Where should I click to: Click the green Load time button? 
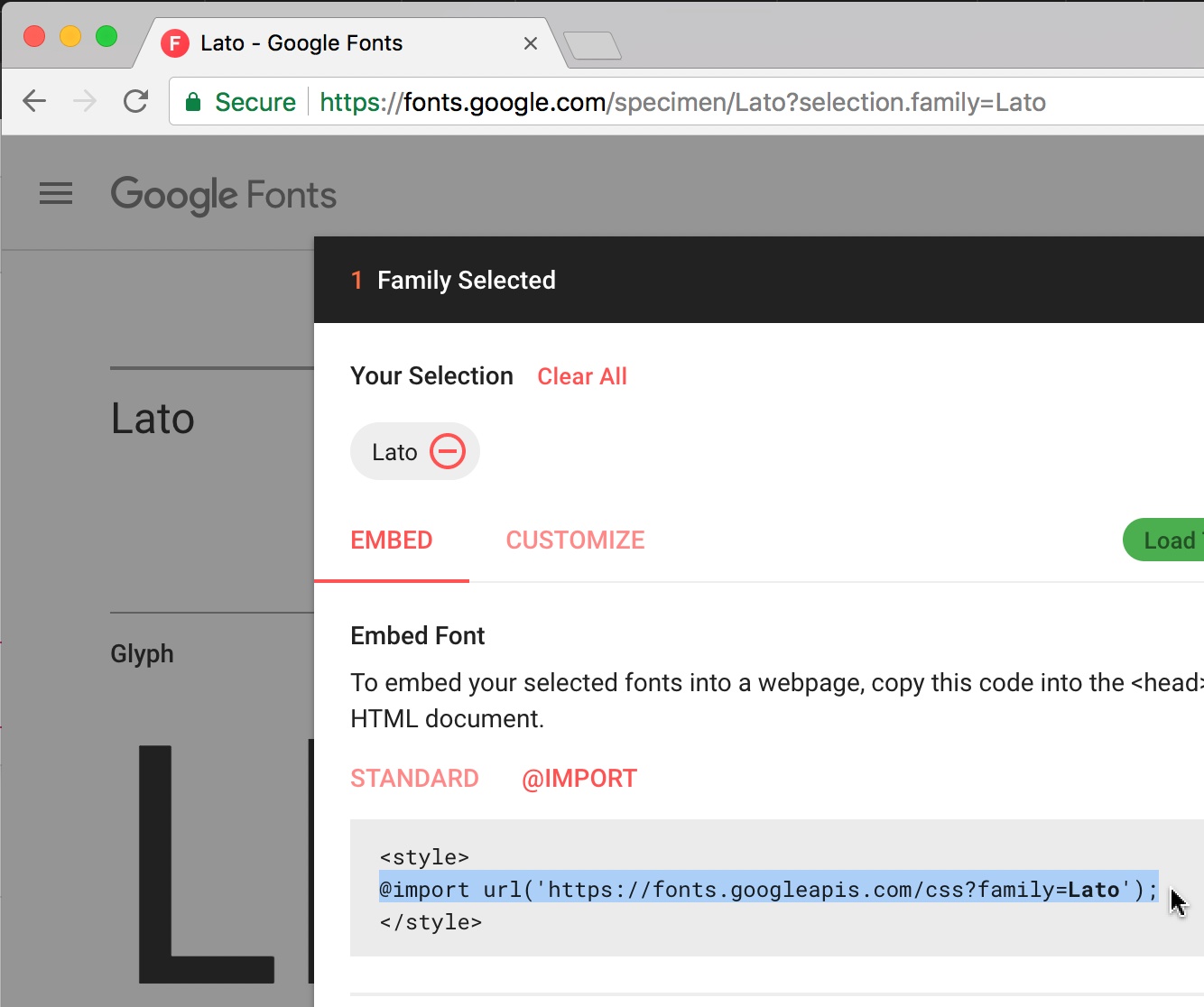1163,540
